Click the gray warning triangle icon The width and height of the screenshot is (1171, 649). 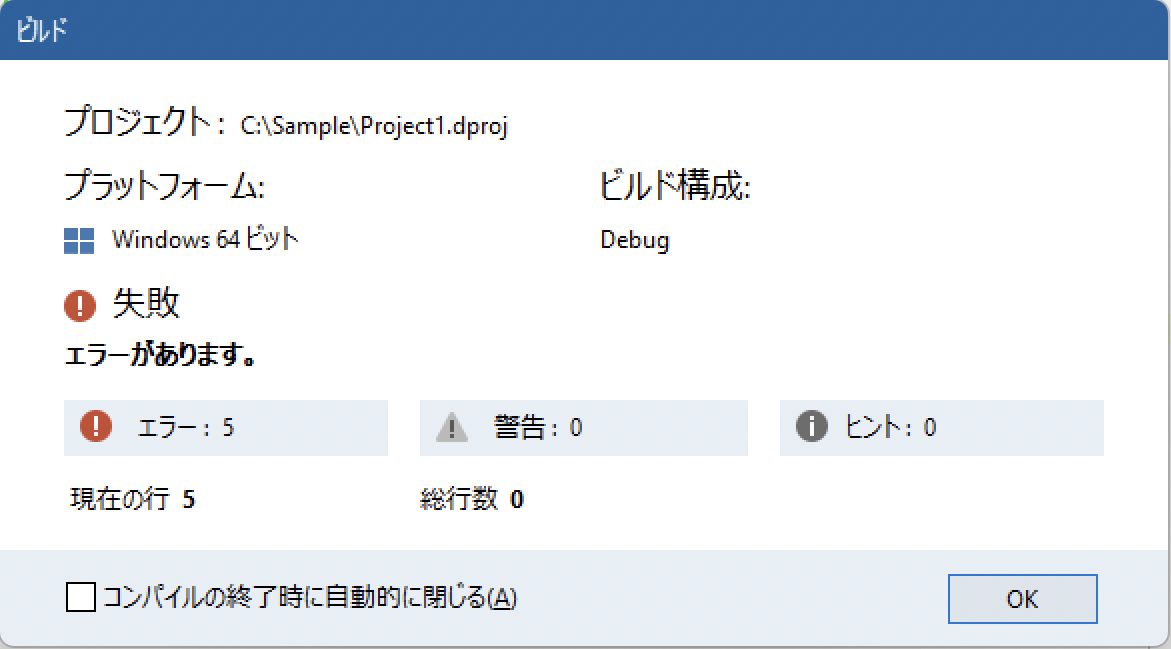(452, 428)
